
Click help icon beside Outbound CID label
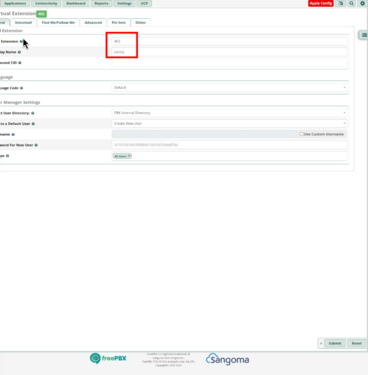click(20, 63)
